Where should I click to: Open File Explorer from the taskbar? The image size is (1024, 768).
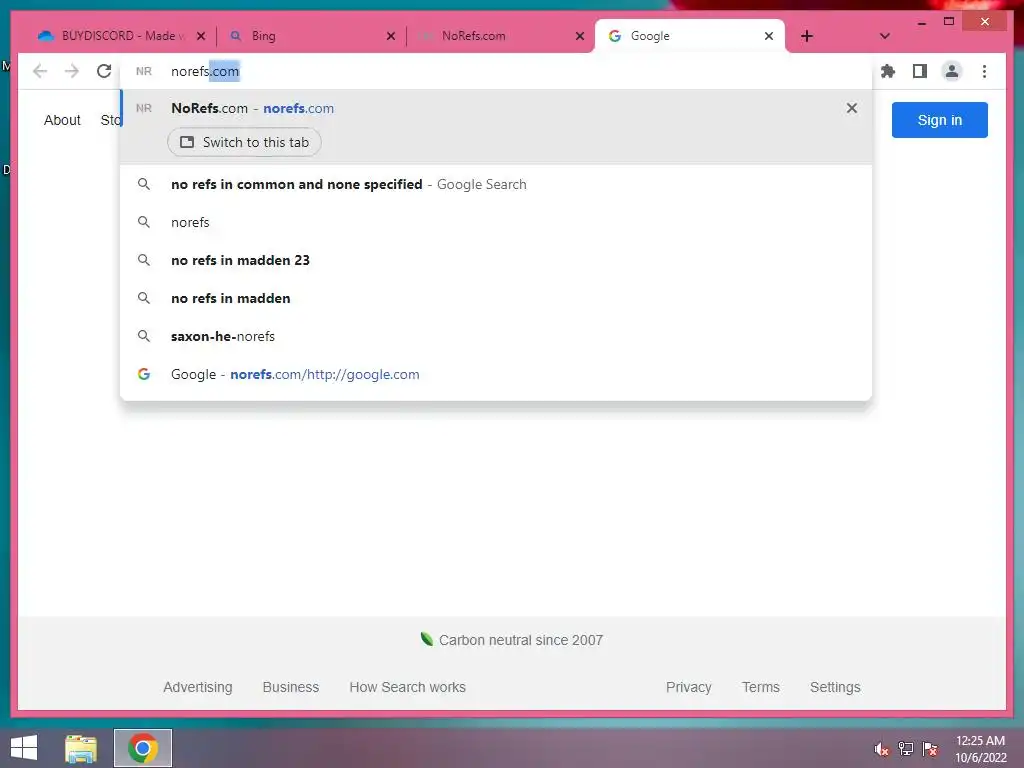click(x=81, y=748)
